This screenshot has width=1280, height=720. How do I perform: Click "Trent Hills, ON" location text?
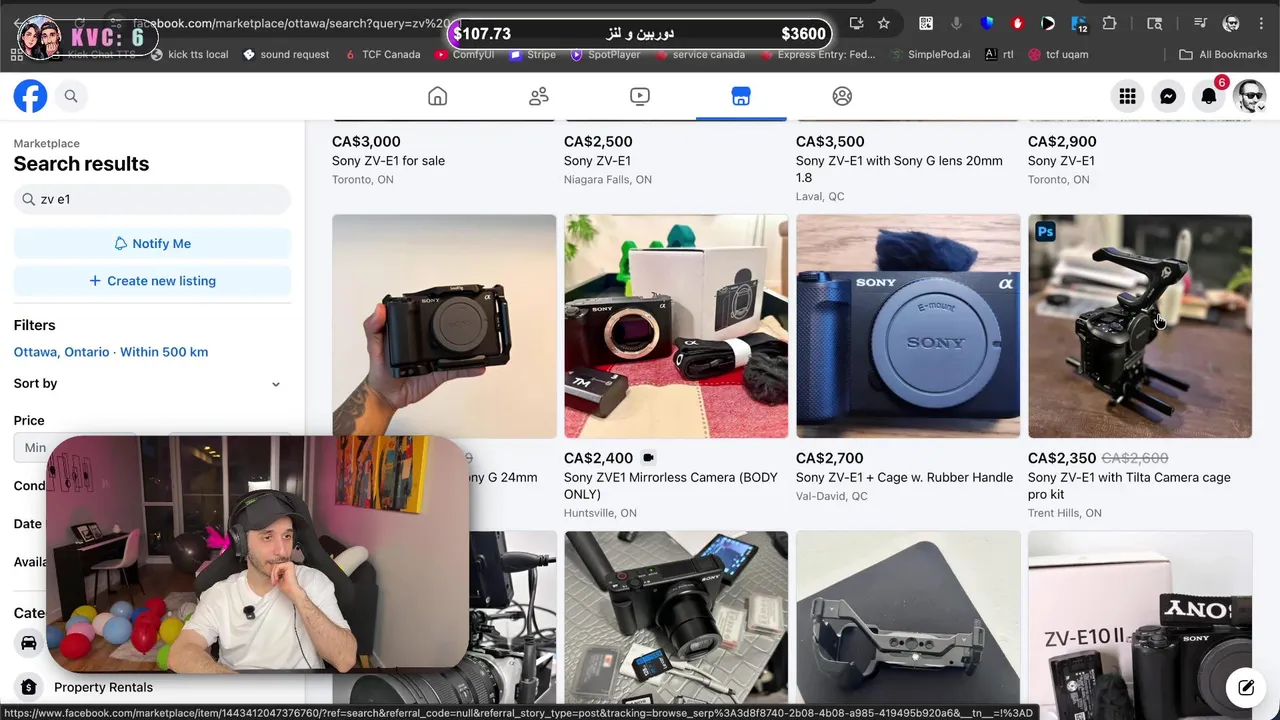click(1064, 513)
